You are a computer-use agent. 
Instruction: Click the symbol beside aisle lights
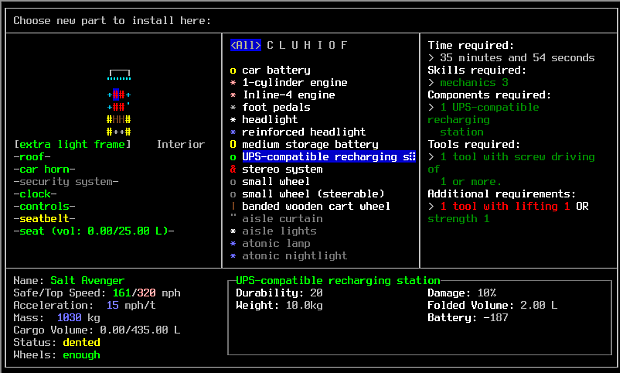point(233,231)
